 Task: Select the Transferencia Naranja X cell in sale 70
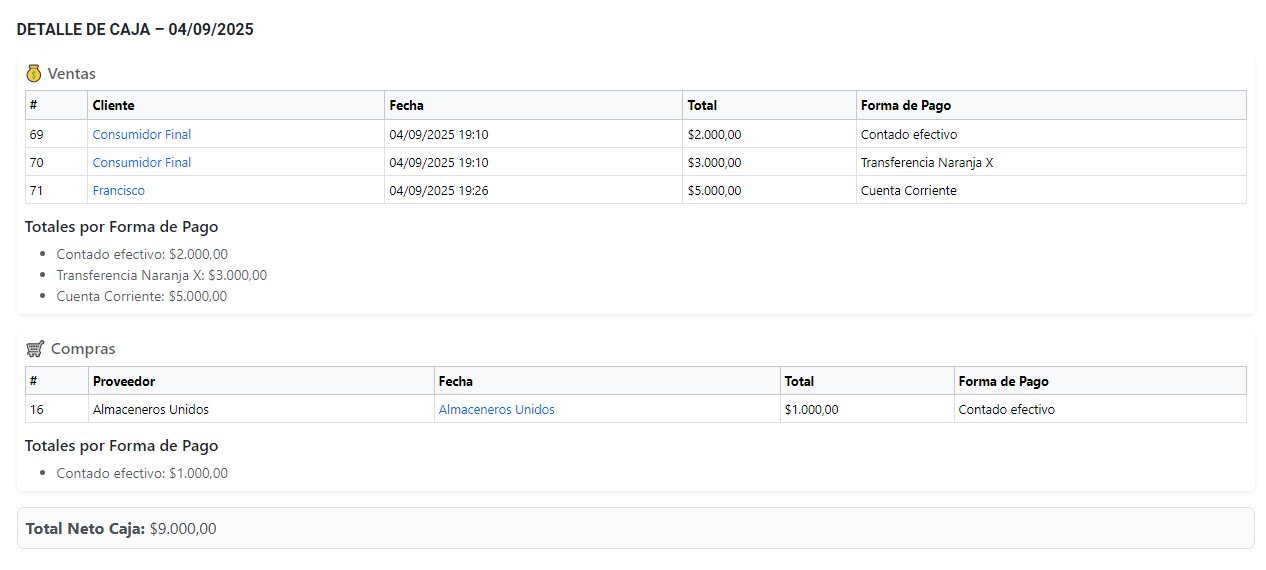pyautogui.click(x=926, y=162)
